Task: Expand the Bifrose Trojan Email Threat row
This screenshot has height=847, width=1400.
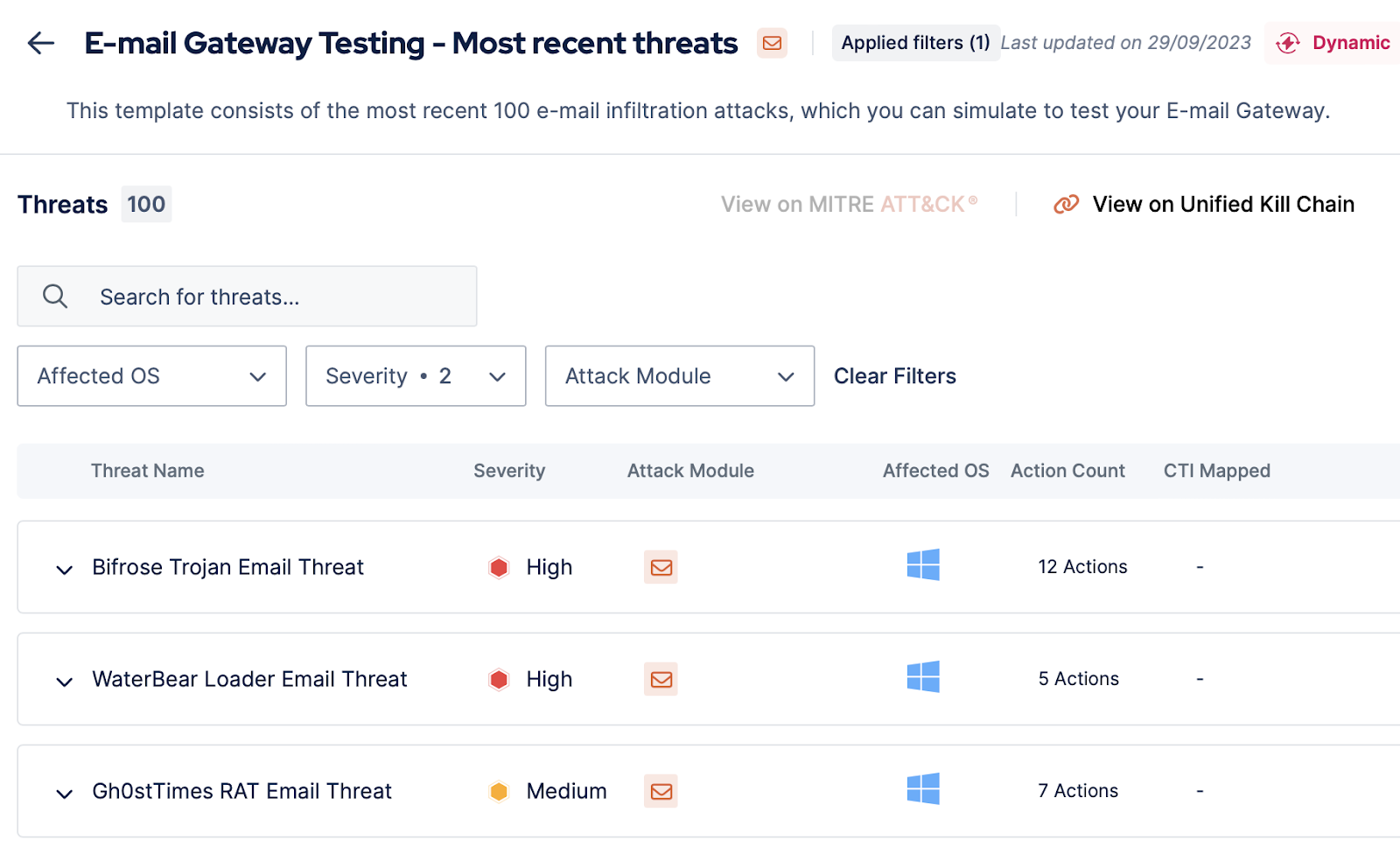Action: click(x=64, y=570)
